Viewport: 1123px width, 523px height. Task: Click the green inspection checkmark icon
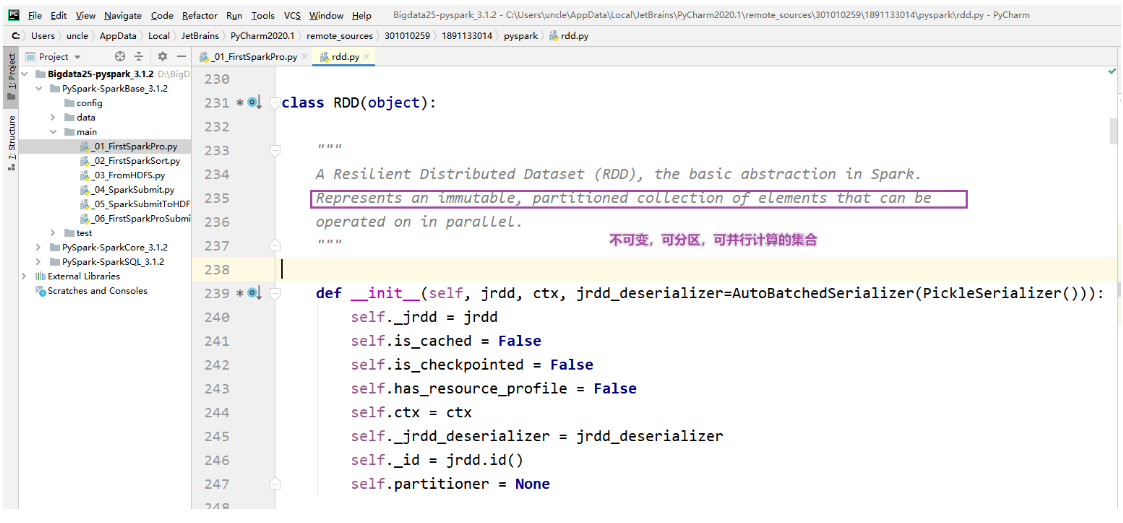tap(1112, 72)
